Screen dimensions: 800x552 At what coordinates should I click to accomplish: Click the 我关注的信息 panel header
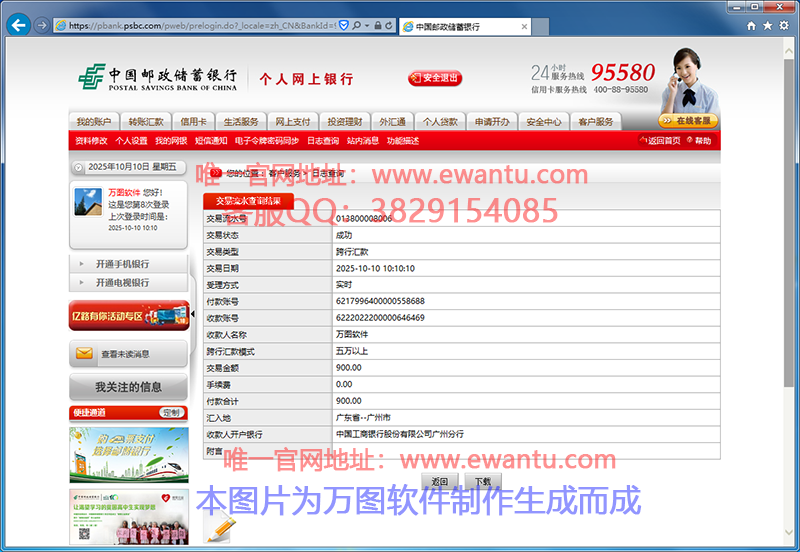point(129,387)
